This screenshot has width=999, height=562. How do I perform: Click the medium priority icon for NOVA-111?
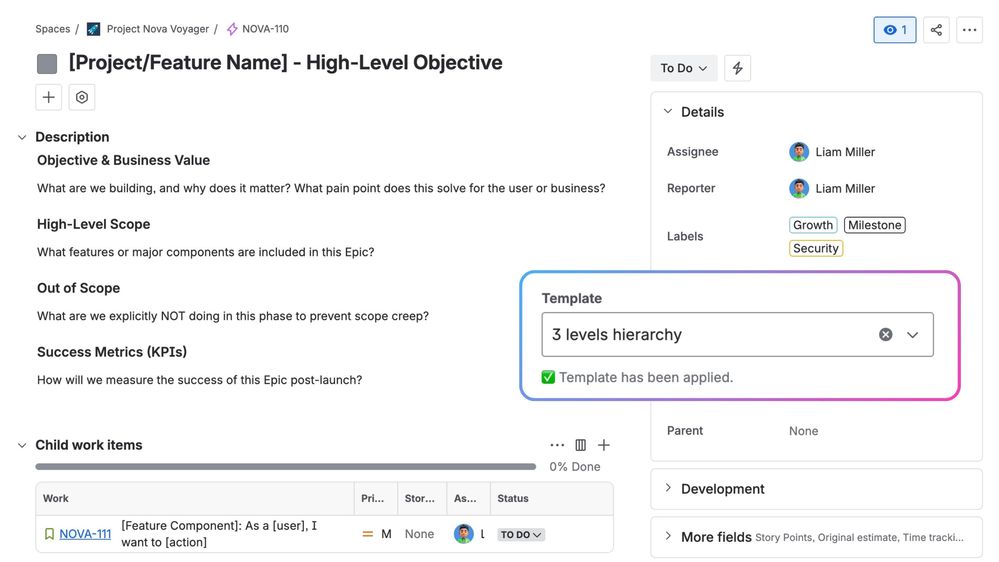[368, 534]
